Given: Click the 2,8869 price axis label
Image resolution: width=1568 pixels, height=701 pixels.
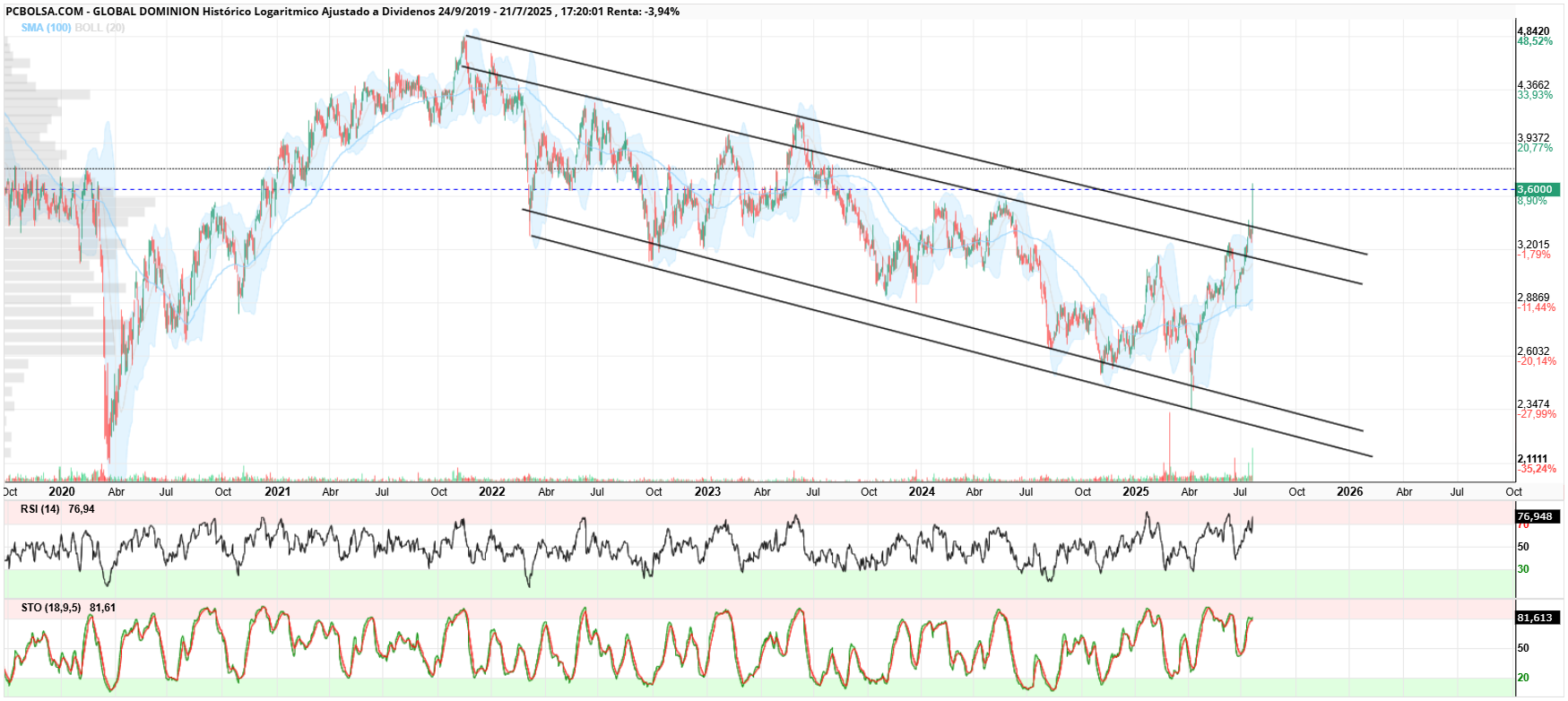Looking at the screenshot, I should (x=1533, y=298).
